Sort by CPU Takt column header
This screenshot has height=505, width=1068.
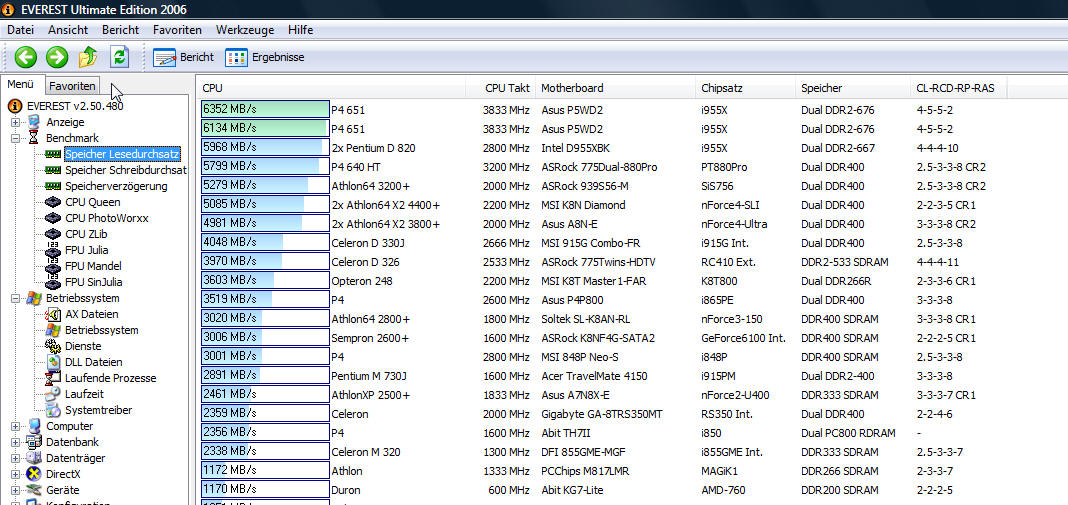[x=501, y=88]
